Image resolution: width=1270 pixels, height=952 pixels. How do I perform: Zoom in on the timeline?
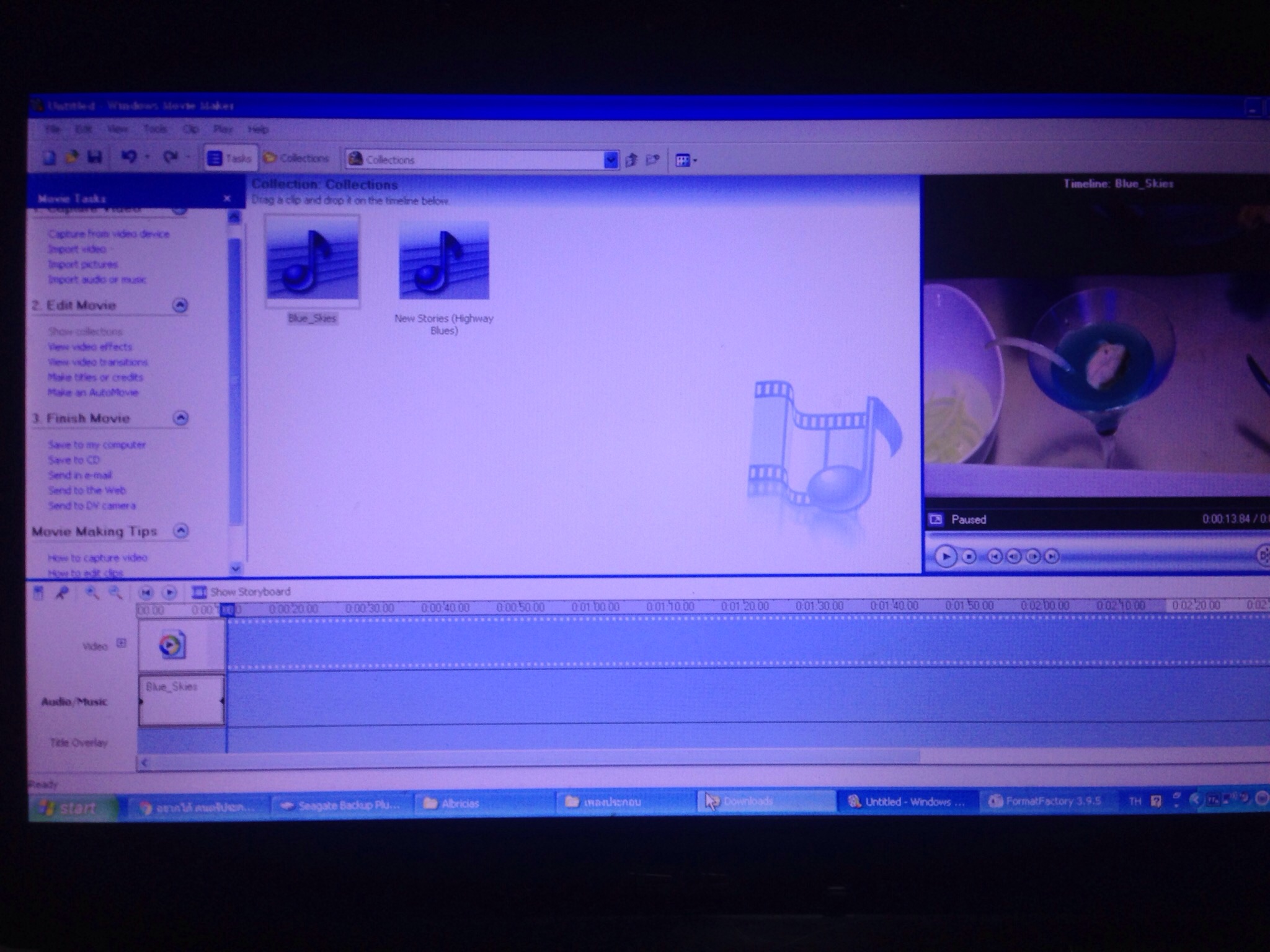tap(92, 593)
